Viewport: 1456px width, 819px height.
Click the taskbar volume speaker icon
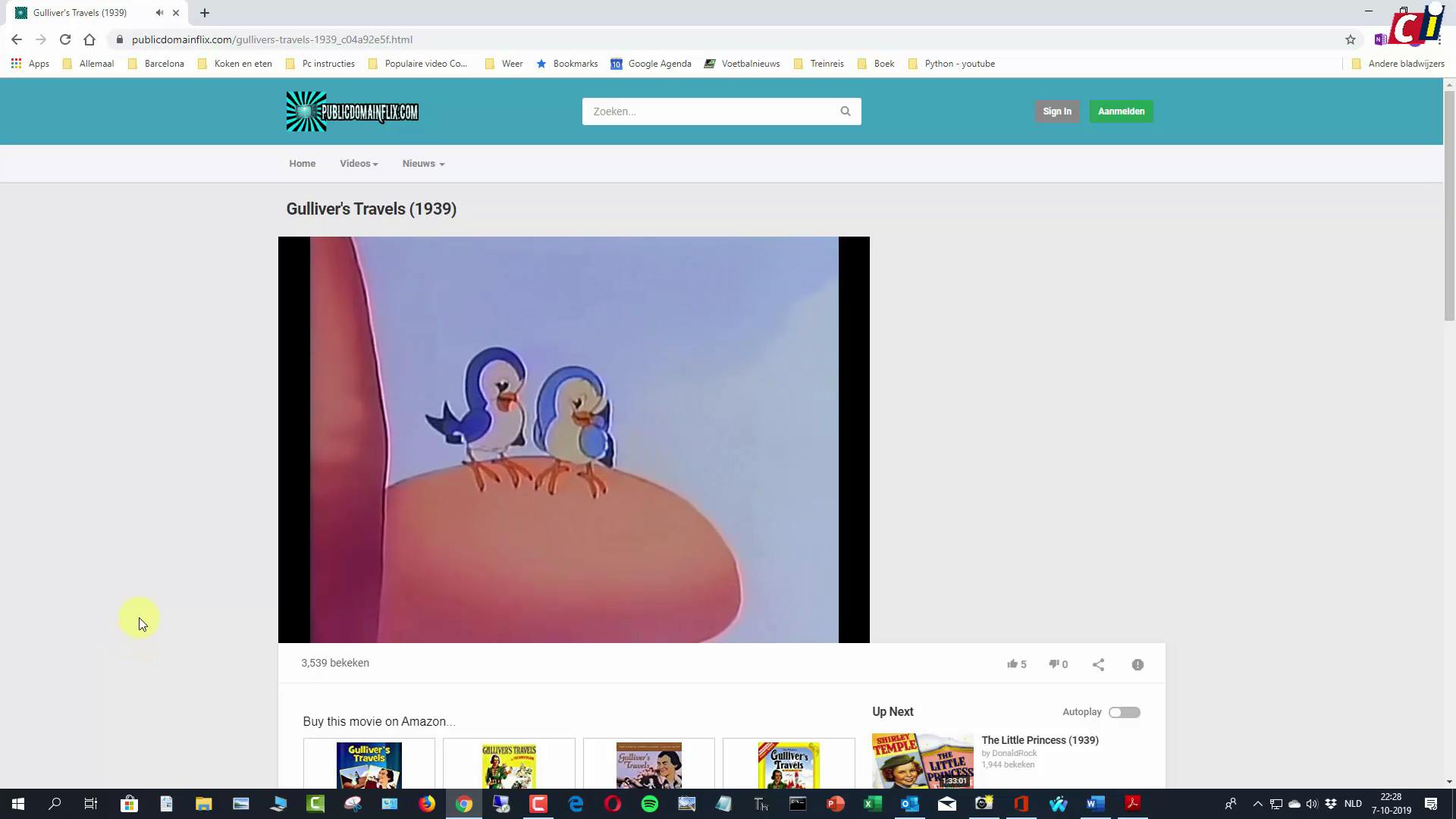click(x=1312, y=804)
